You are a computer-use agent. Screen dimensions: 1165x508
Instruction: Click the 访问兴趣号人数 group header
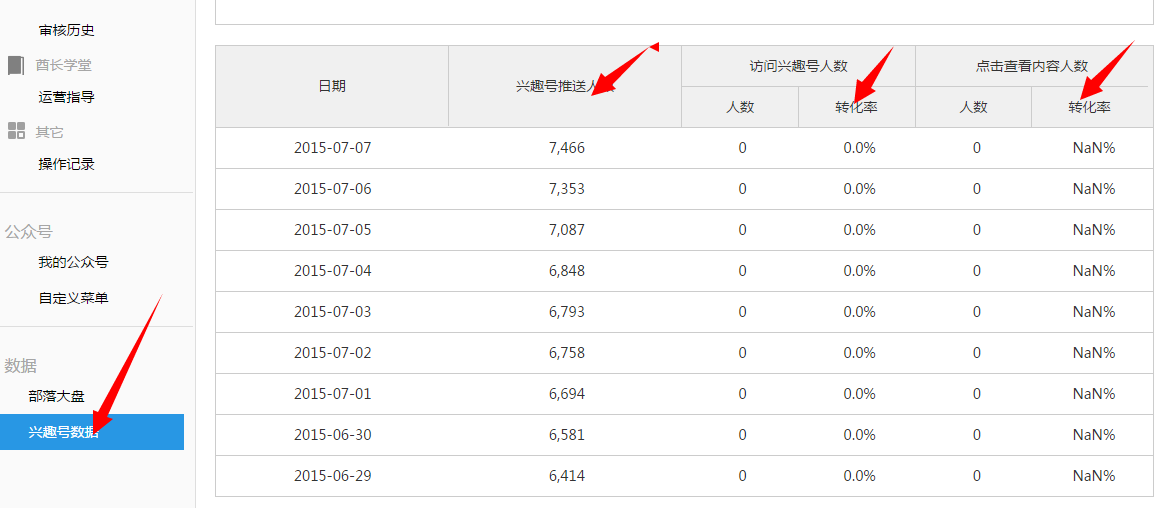click(x=799, y=66)
